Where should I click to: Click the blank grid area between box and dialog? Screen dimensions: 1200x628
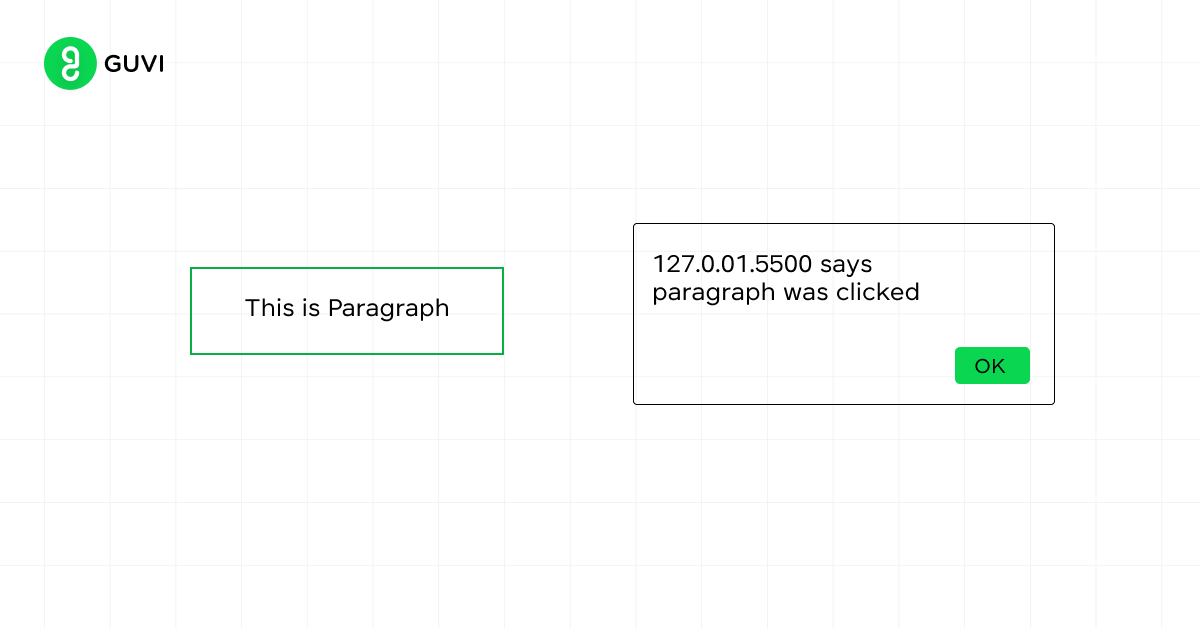click(568, 312)
